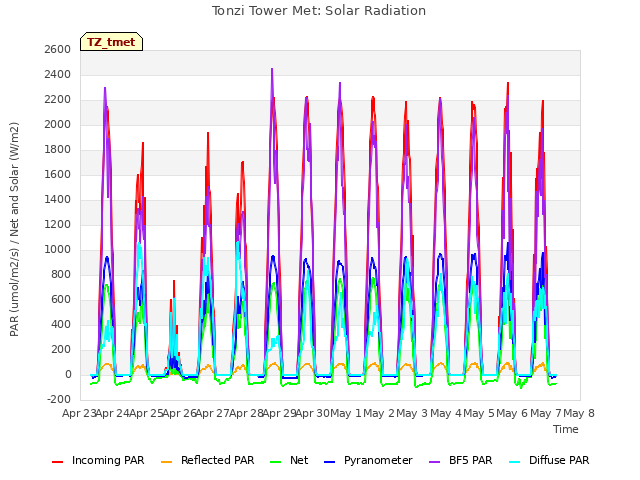640x480 pixels.
Task: Click the TZ_tmet label tag
Action: tap(111, 42)
